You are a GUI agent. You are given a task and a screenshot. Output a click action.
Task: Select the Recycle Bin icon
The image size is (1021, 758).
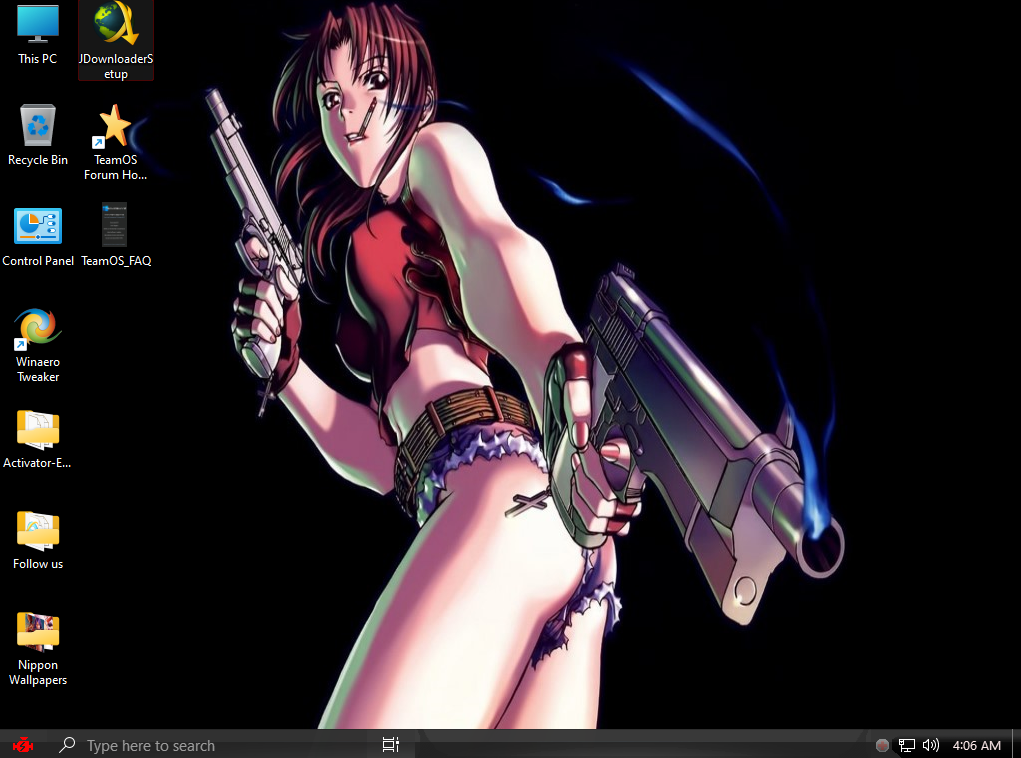[38, 124]
